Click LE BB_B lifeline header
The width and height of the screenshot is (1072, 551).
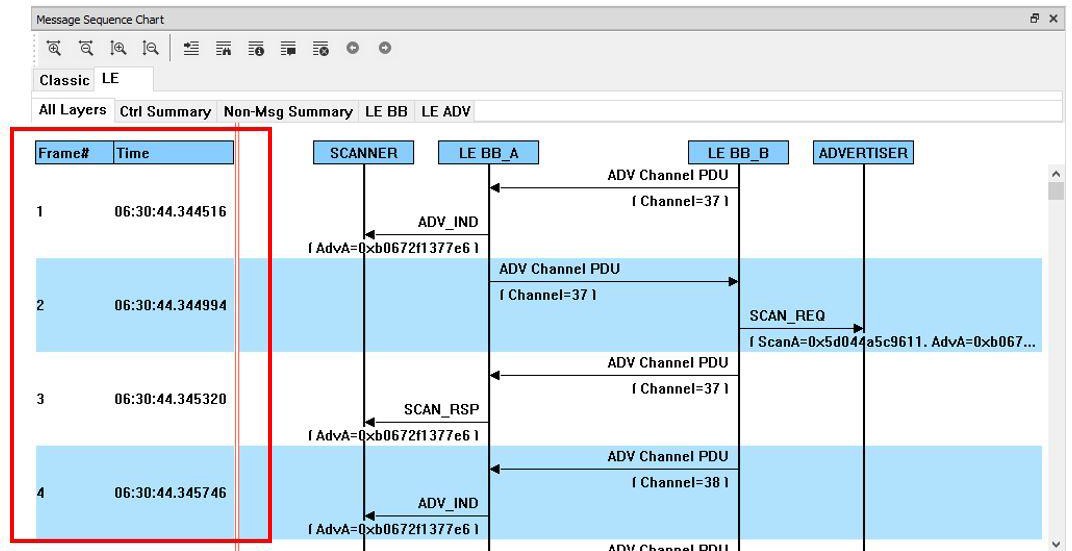pyautogui.click(x=738, y=152)
